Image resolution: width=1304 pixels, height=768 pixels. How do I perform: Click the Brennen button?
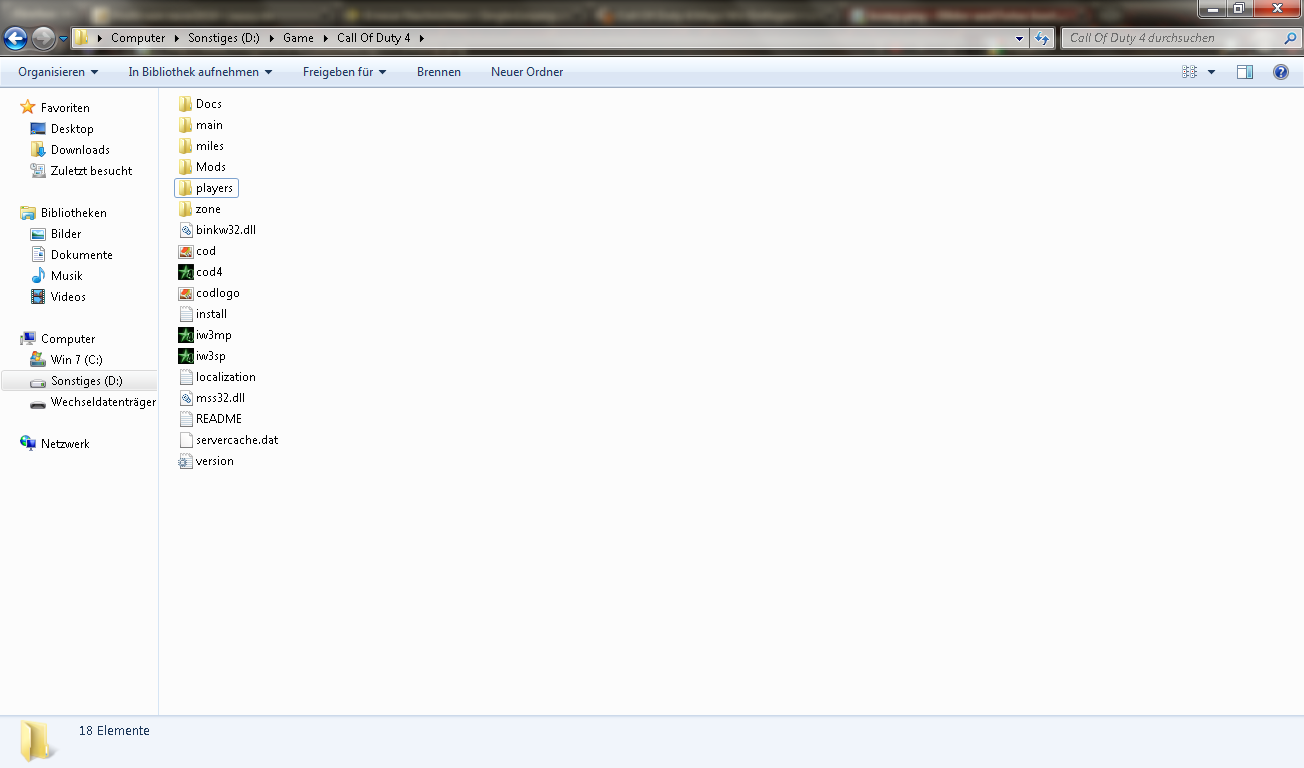(439, 72)
